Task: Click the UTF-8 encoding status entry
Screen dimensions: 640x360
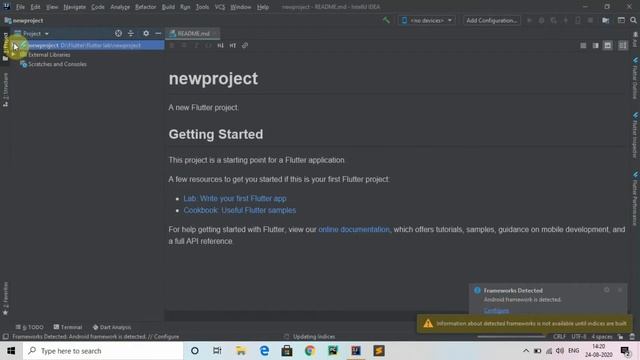Action: click(579, 337)
